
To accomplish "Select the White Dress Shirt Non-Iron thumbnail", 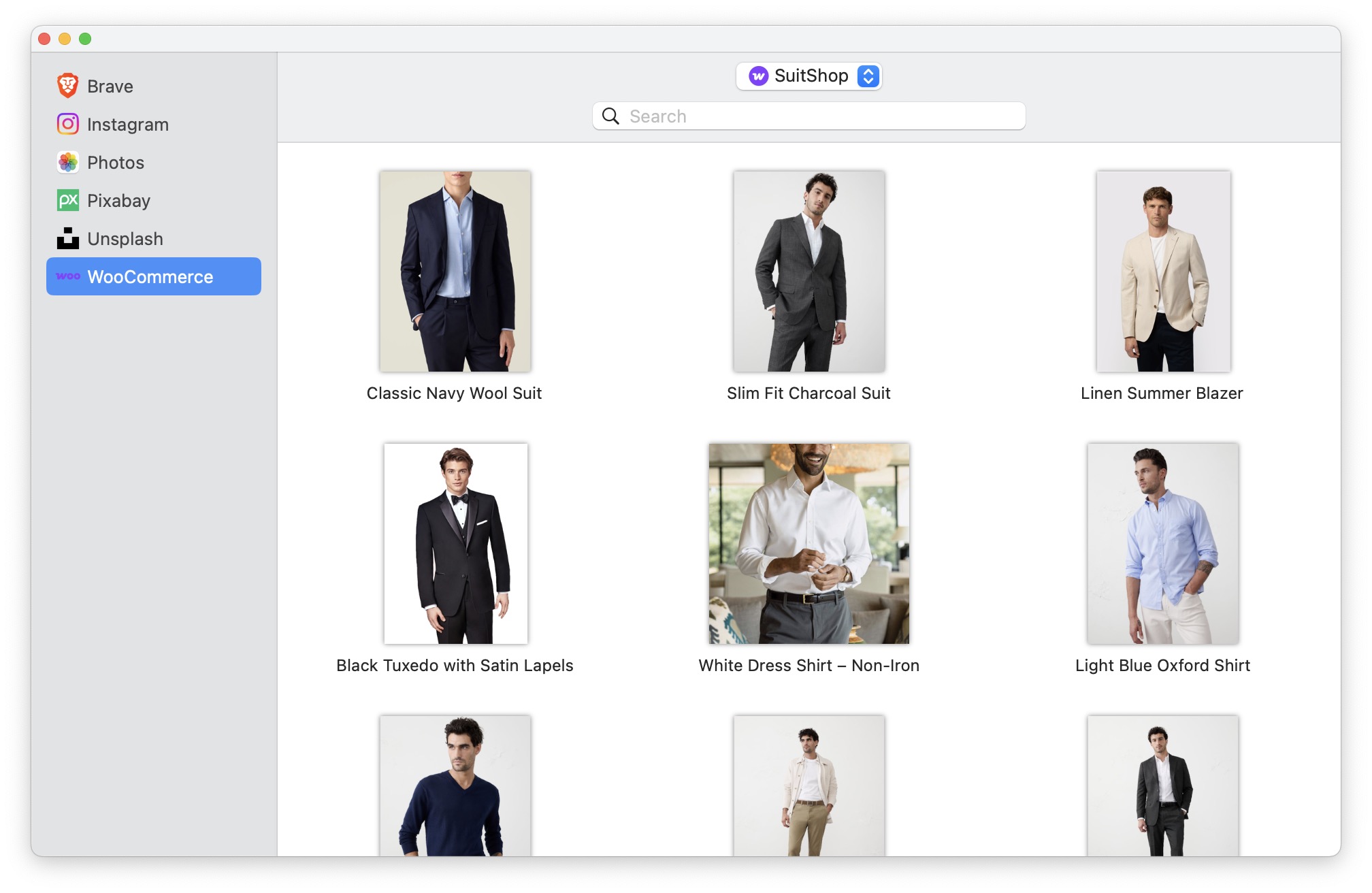I will (x=809, y=543).
